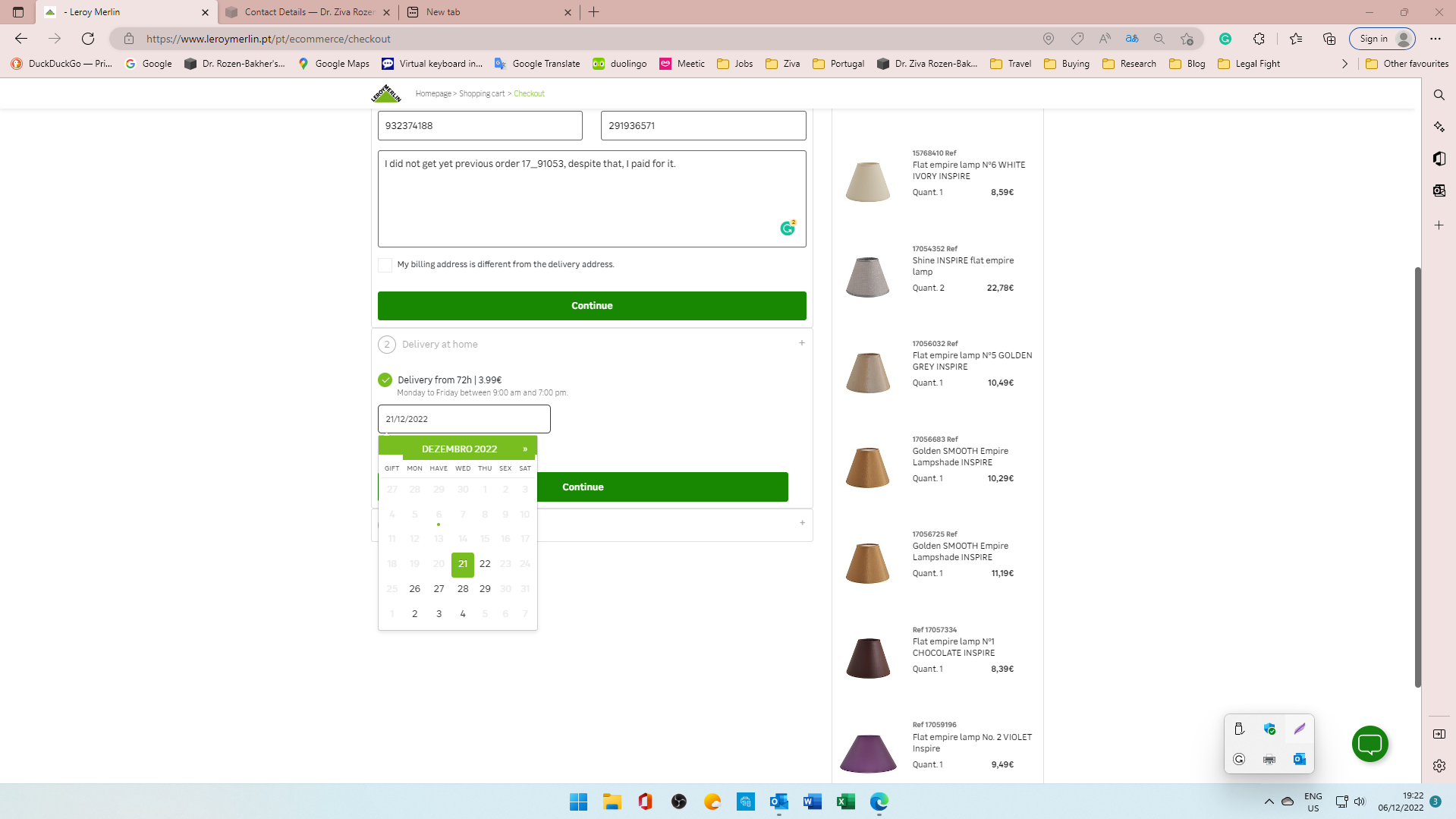The image size is (1456, 819).
Task: Launch Word from taskbar
Action: (x=812, y=802)
